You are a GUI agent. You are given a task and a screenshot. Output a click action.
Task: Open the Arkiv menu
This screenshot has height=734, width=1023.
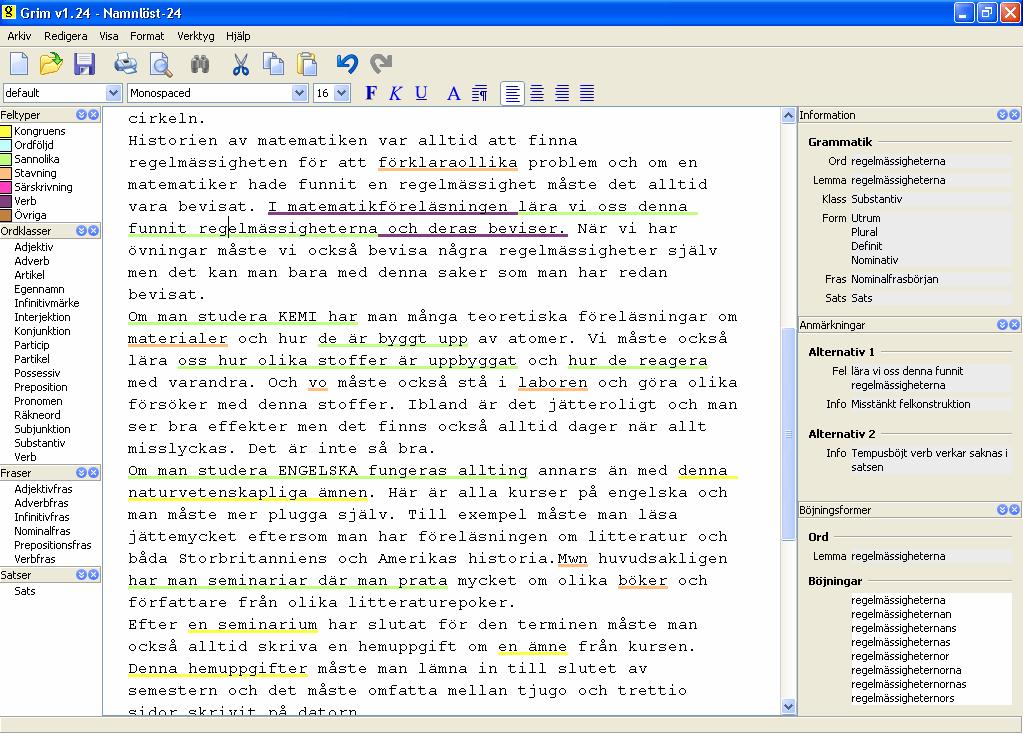coord(20,36)
